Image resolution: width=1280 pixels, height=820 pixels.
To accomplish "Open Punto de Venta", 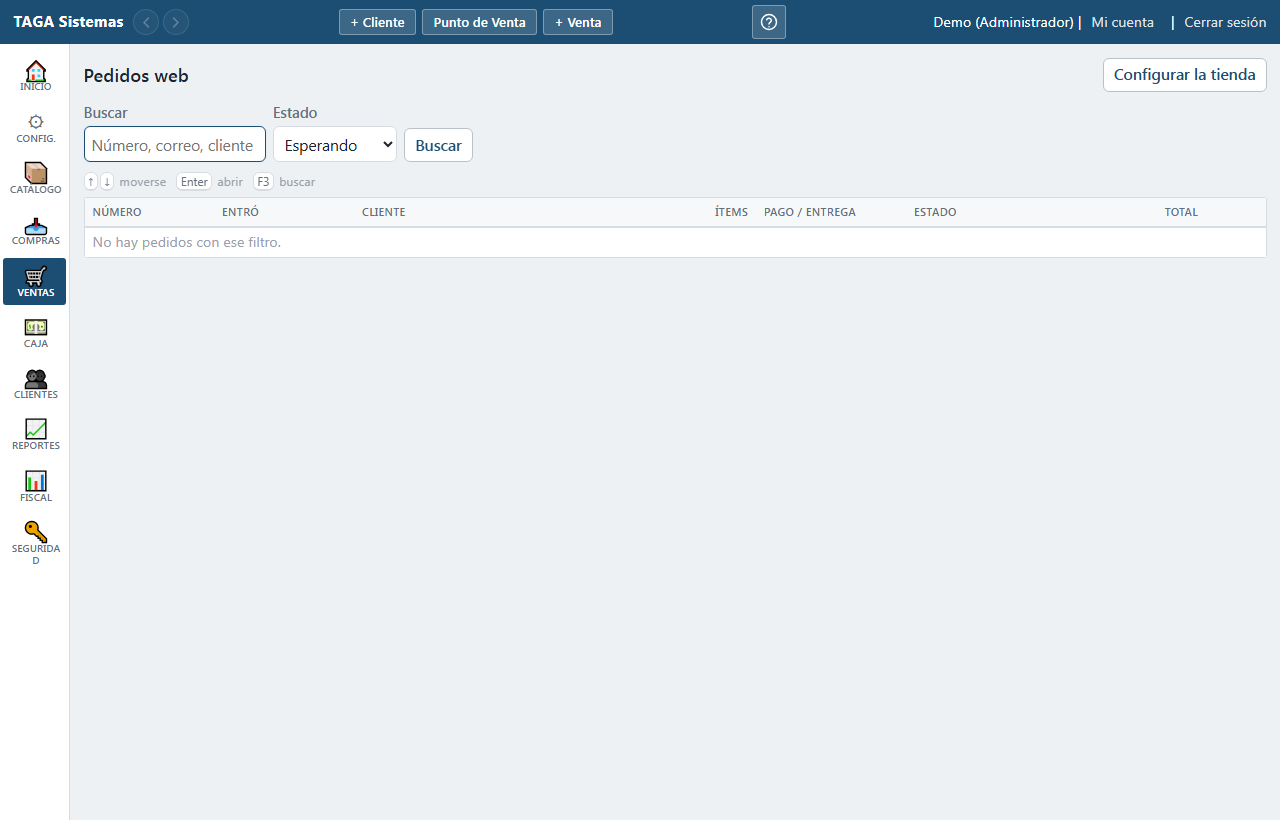I will click(479, 22).
